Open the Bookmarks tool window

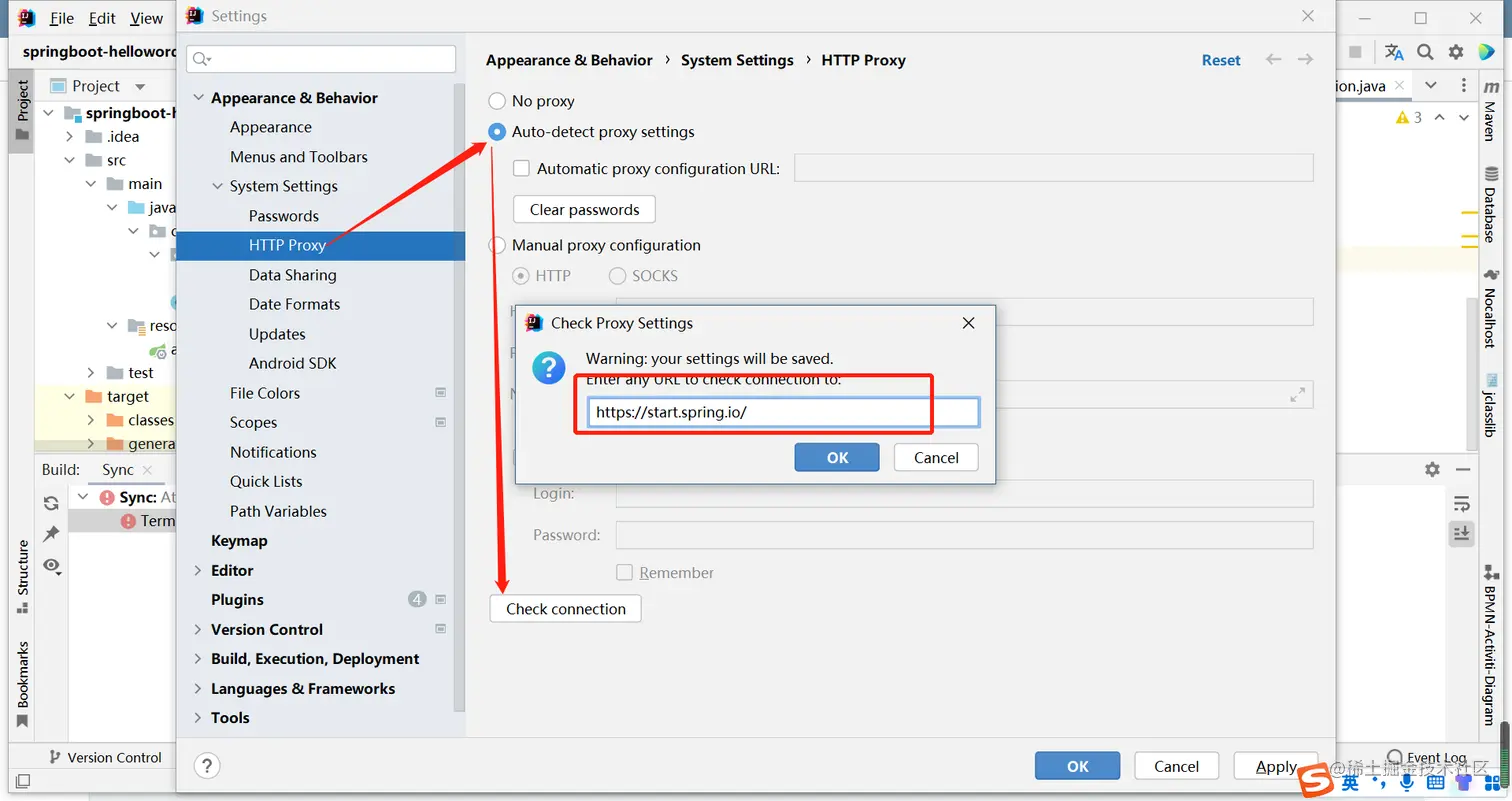22,685
